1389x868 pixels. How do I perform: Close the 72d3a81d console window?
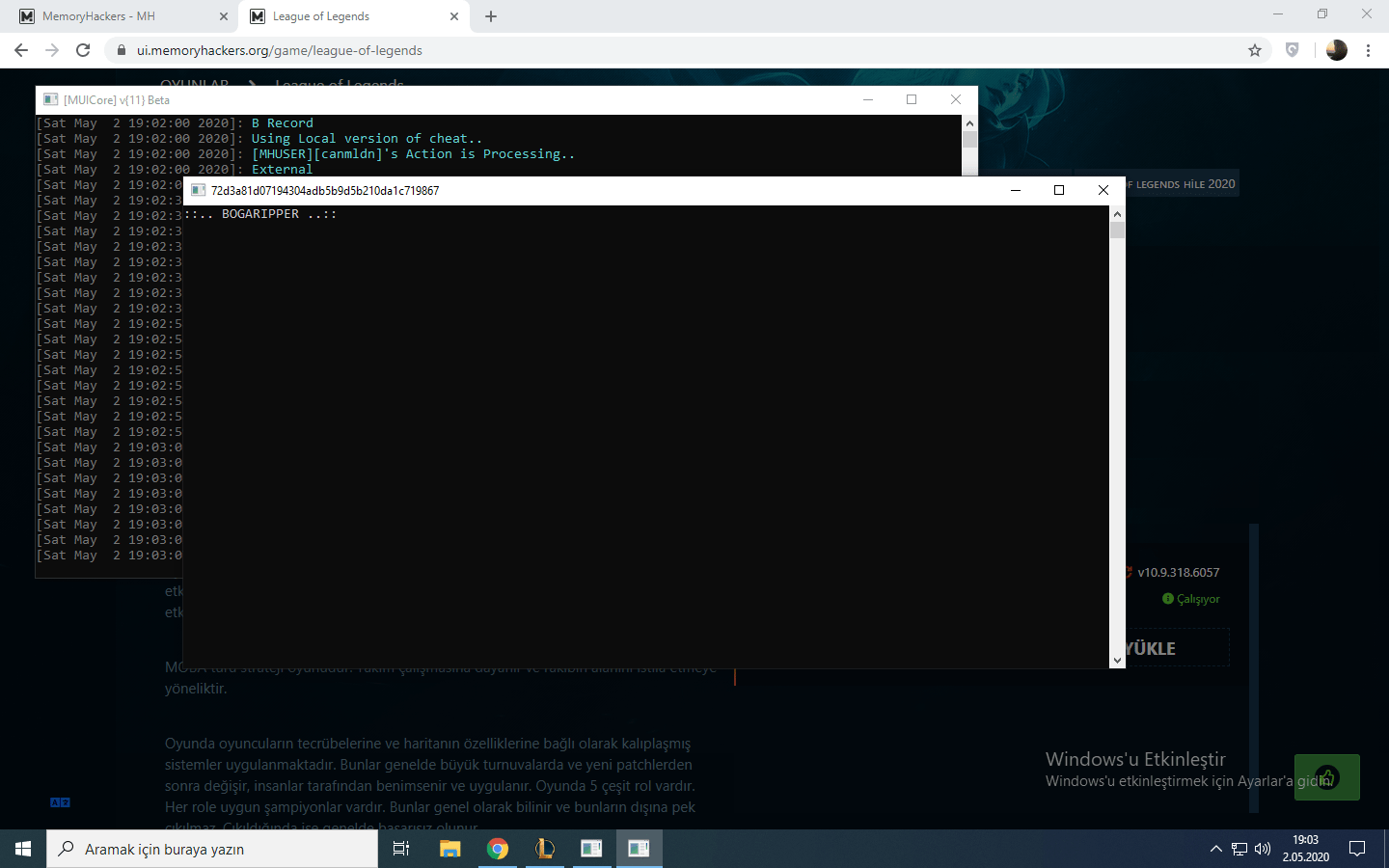click(1103, 190)
